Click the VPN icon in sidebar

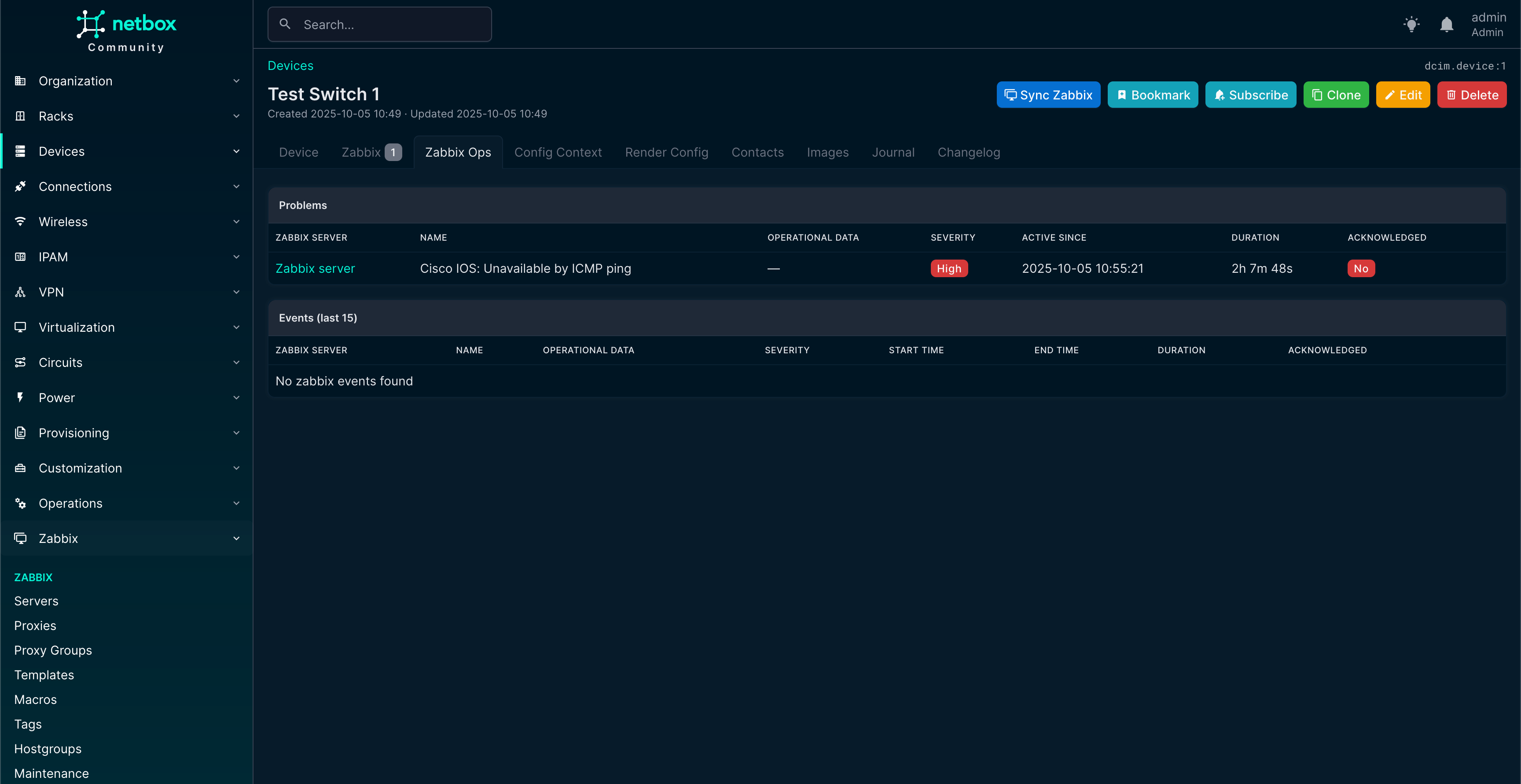pos(21,292)
